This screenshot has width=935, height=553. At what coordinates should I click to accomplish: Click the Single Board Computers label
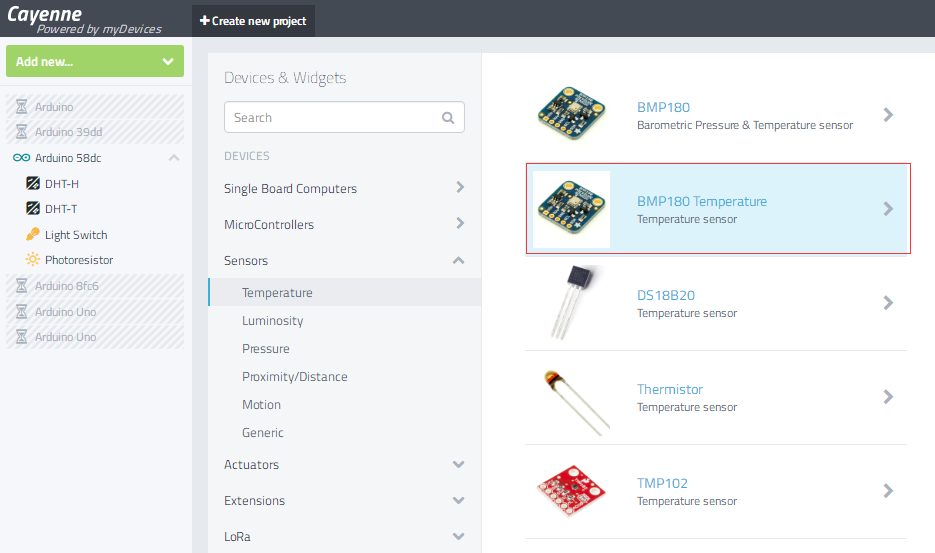(x=290, y=189)
